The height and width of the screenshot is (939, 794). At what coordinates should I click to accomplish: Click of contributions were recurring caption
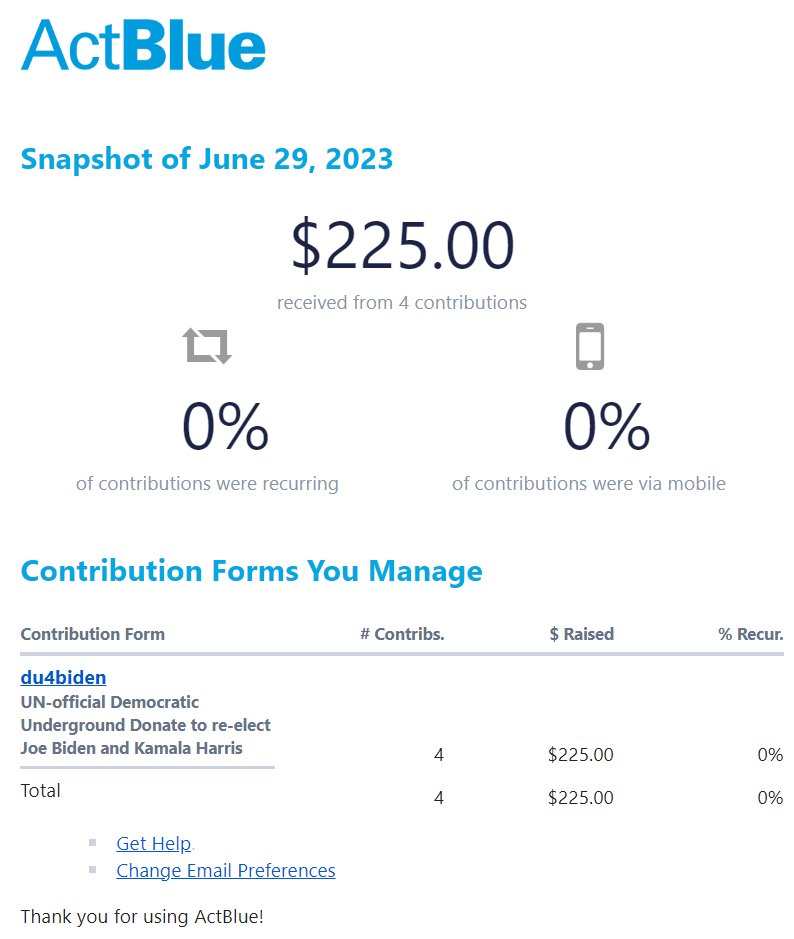tap(207, 483)
